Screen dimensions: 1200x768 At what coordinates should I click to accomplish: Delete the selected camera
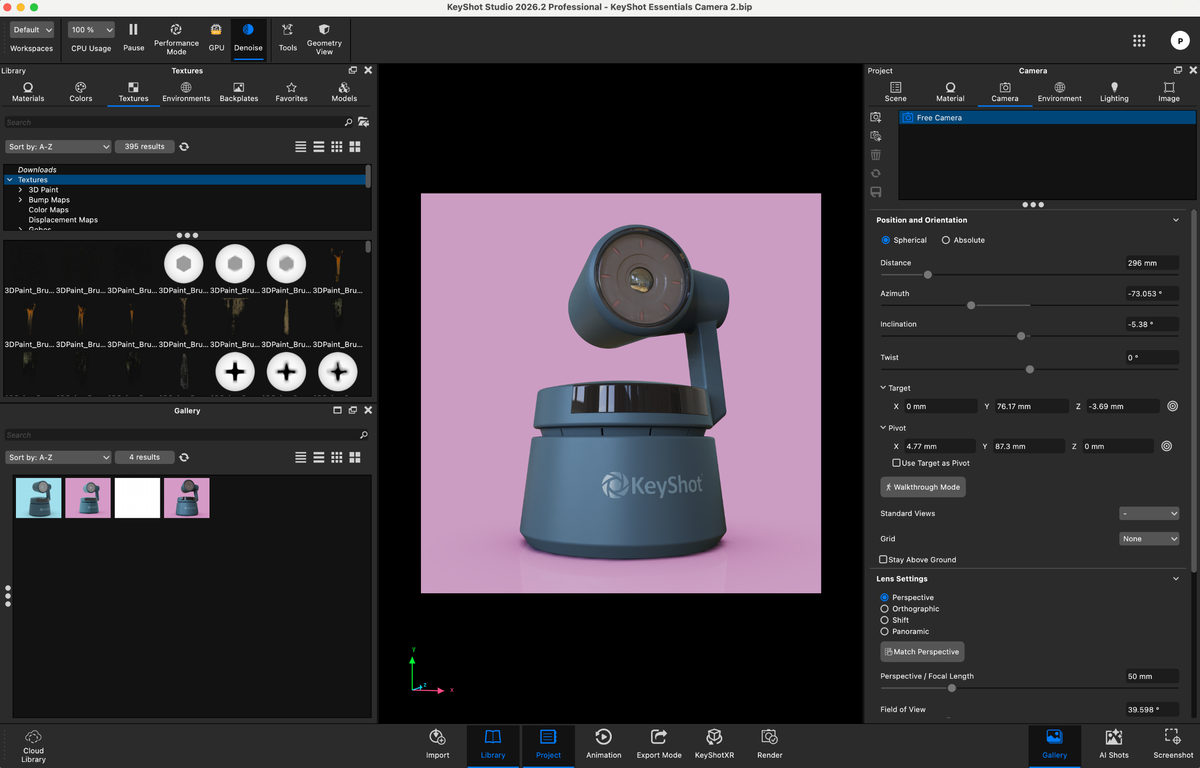(x=876, y=155)
